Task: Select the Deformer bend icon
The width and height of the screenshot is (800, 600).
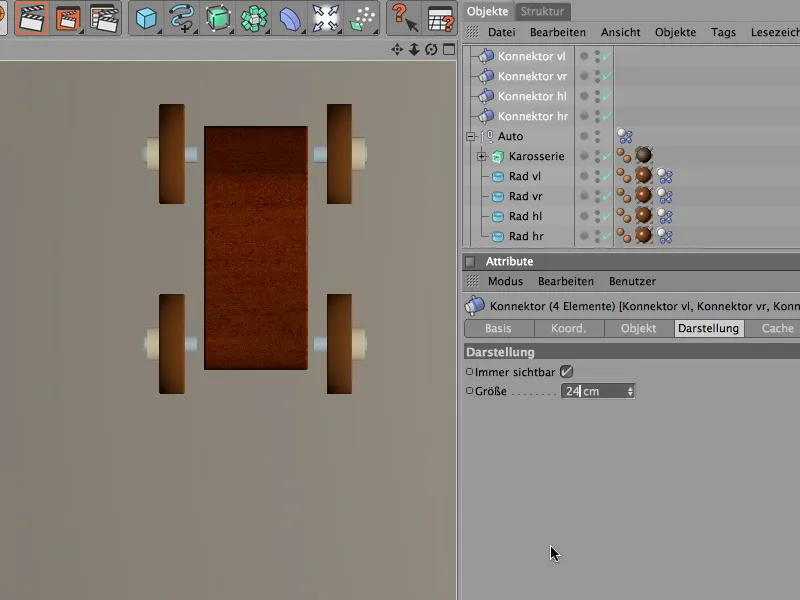Action: click(x=289, y=18)
